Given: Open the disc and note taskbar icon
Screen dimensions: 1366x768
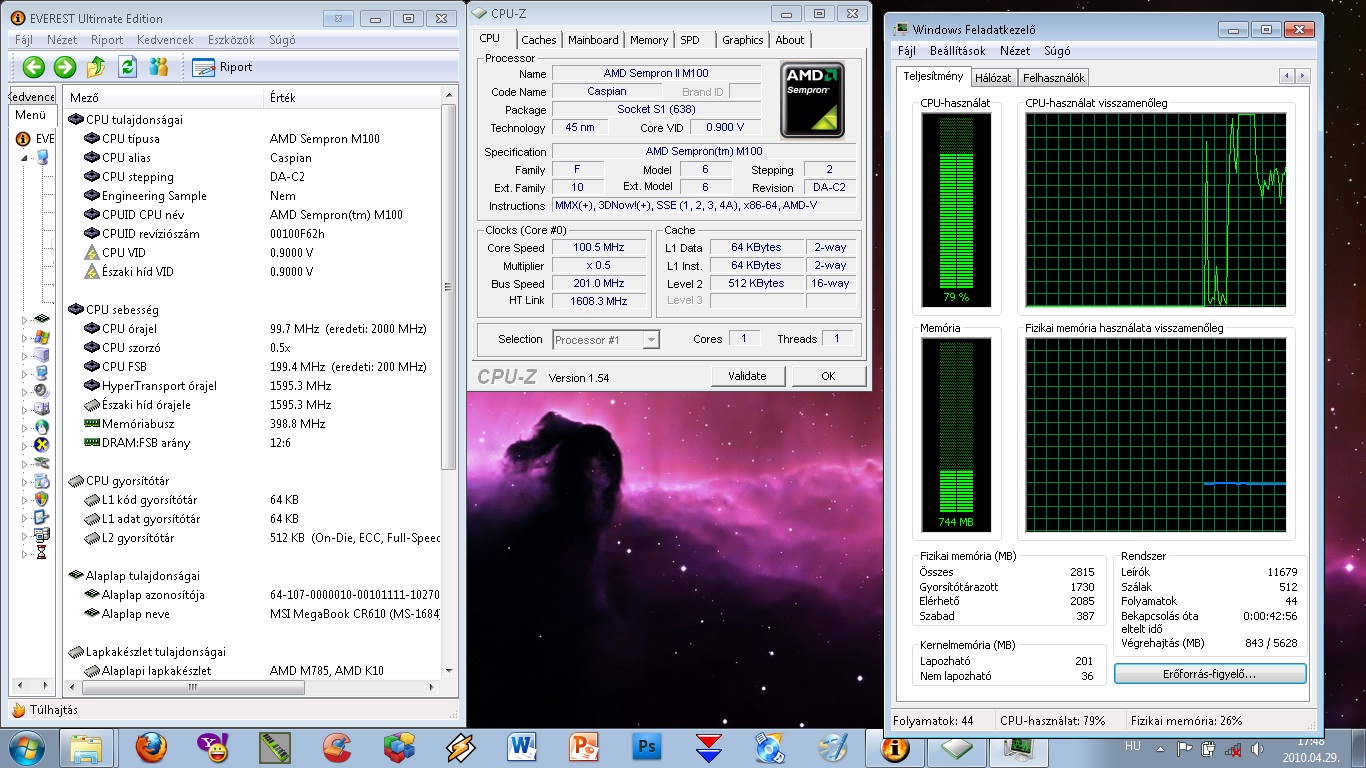Looking at the screenshot, I should (x=770, y=748).
